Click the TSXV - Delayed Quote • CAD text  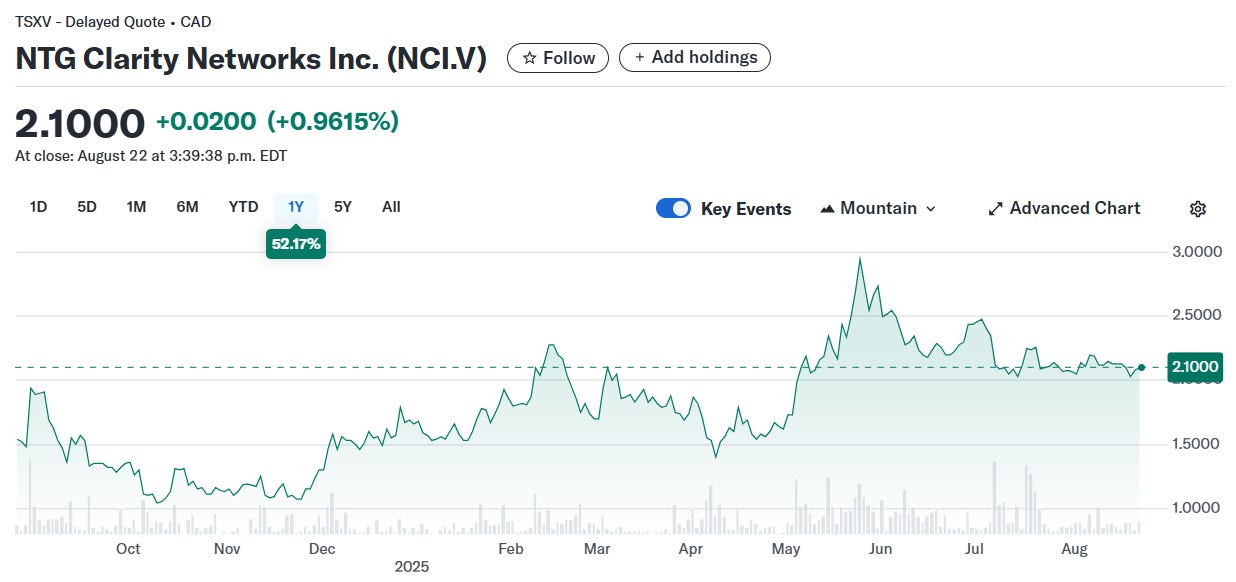point(113,22)
